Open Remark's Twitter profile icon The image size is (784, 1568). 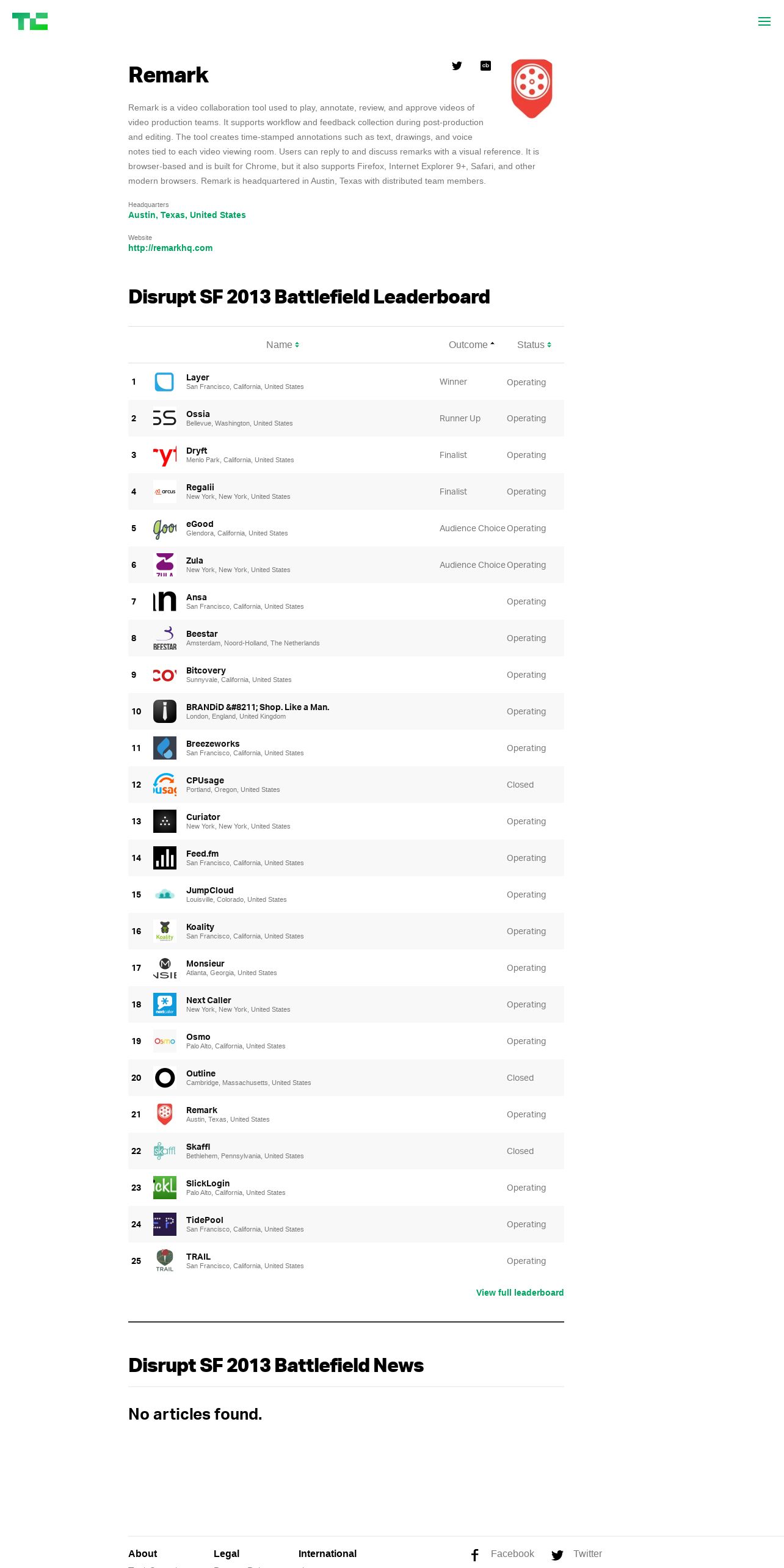coord(457,66)
